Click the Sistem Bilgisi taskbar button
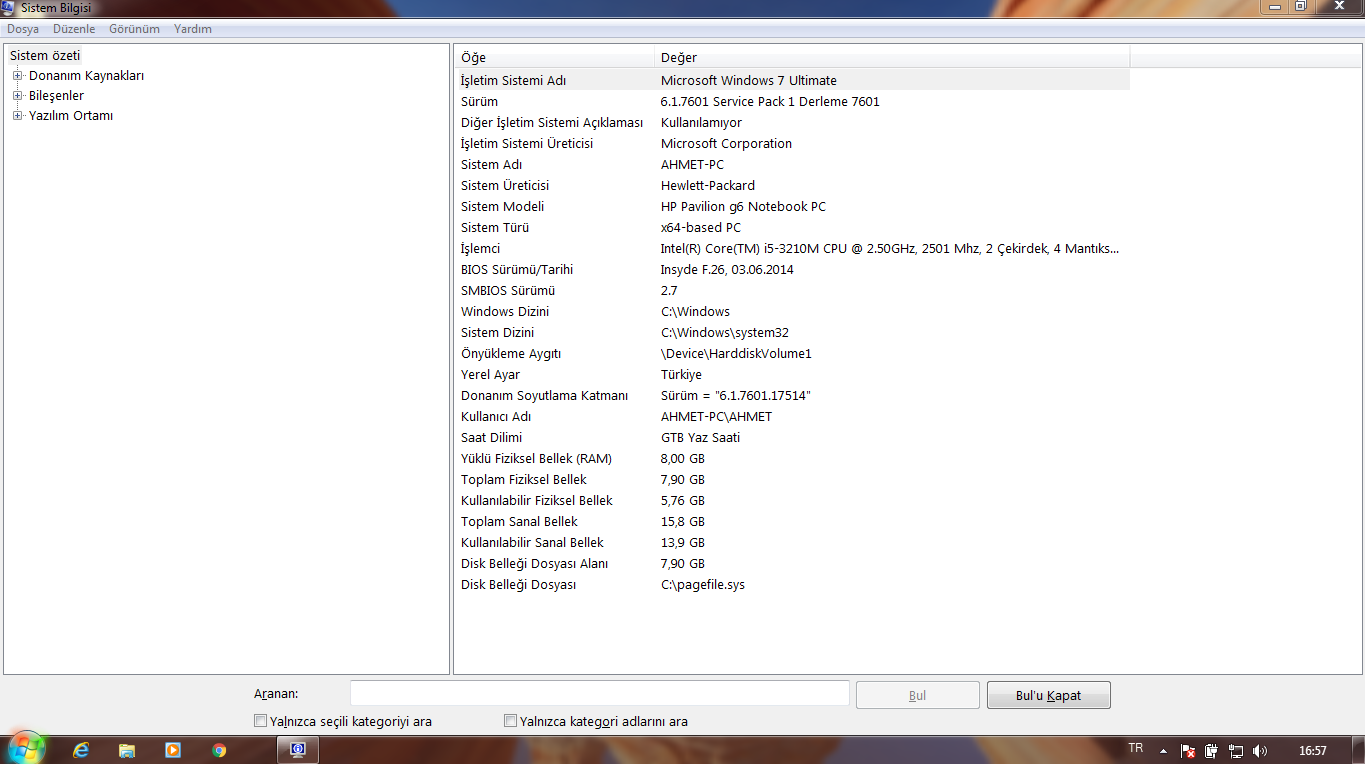The height and width of the screenshot is (764, 1365). tap(298, 750)
